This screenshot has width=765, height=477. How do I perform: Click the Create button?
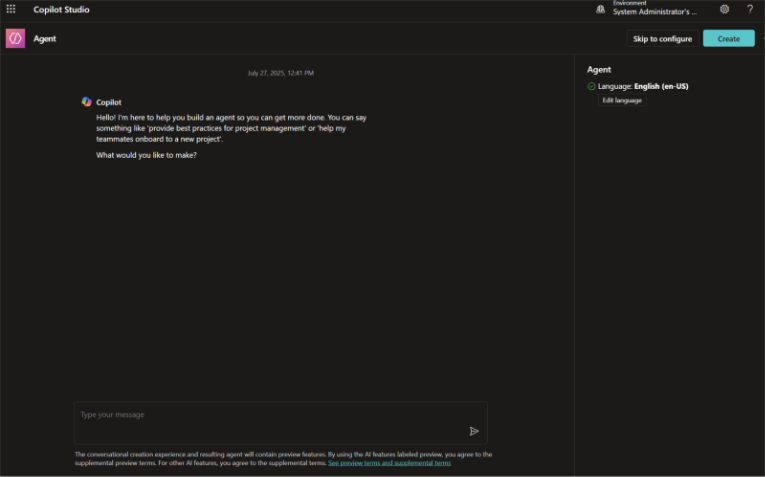click(x=728, y=39)
